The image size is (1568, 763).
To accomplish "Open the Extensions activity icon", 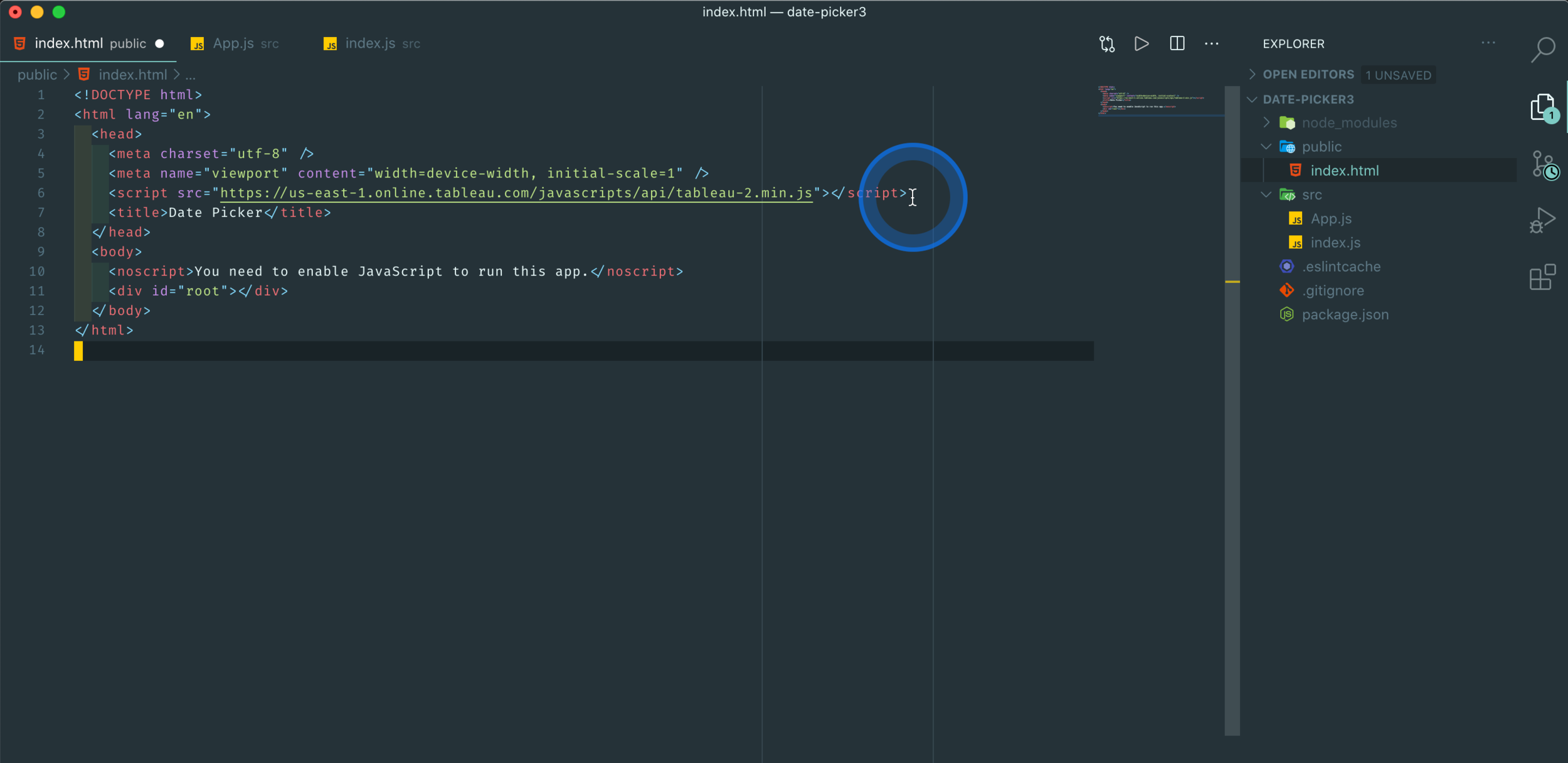I will [x=1542, y=277].
